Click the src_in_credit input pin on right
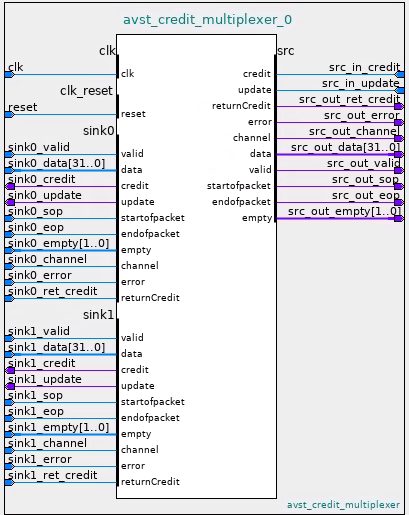This screenshot has height=515, width=409. click(x=399, y=74)
